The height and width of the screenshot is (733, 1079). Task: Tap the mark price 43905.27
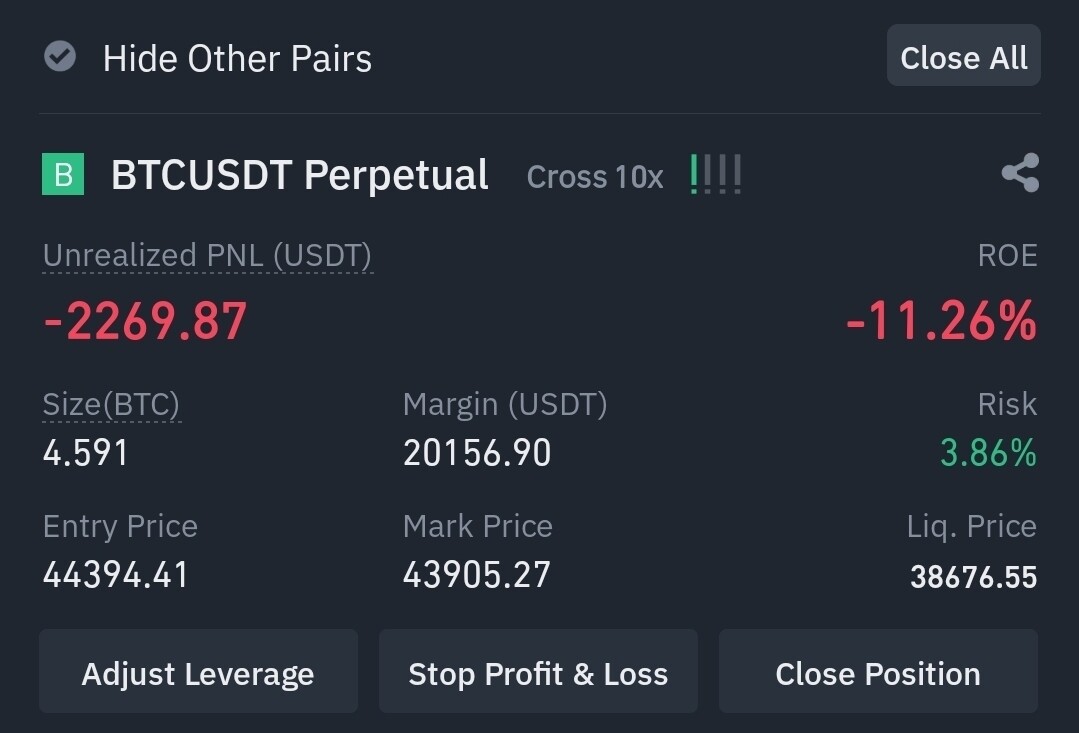point(477,575)
